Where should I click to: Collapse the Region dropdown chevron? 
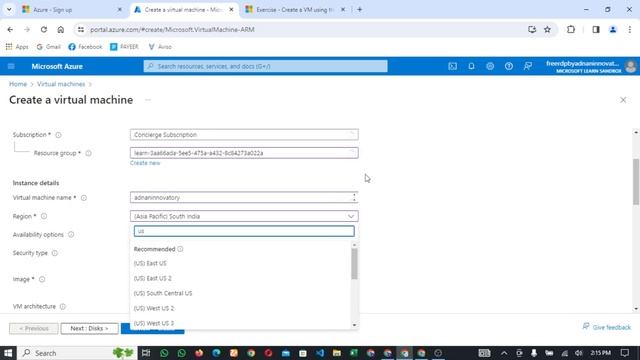(x=351, y=216)
